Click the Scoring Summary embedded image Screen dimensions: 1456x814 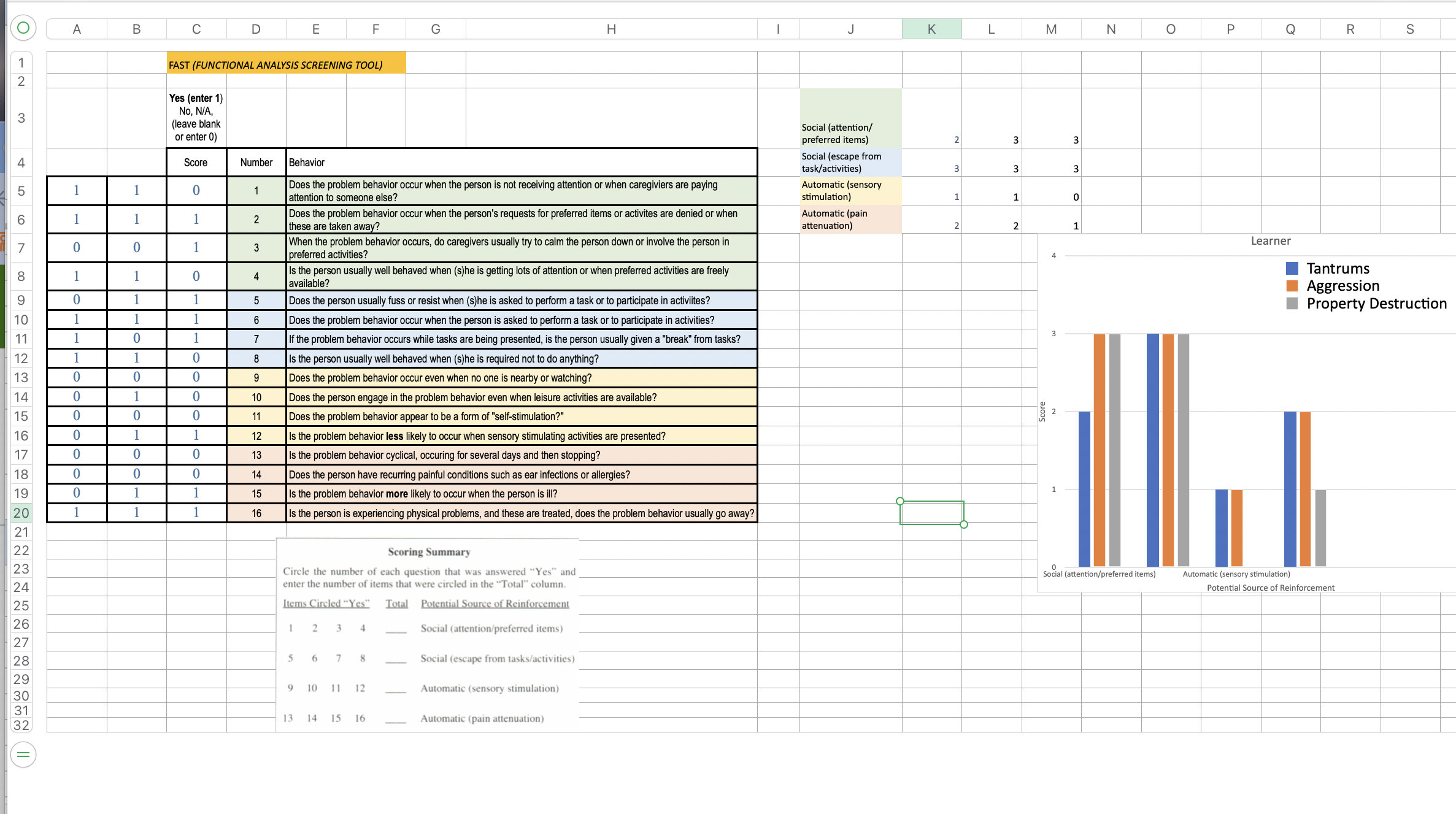point(428,632)
